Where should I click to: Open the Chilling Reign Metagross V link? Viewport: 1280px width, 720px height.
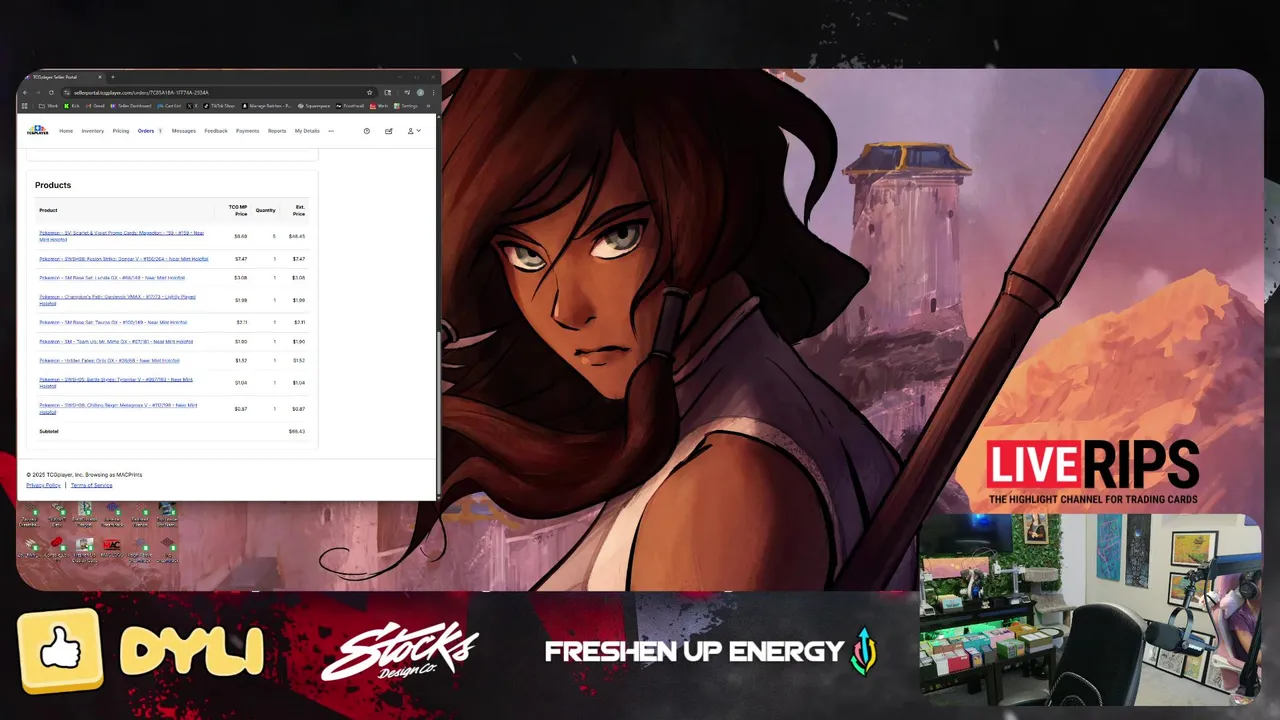click(x=118, y=408)
